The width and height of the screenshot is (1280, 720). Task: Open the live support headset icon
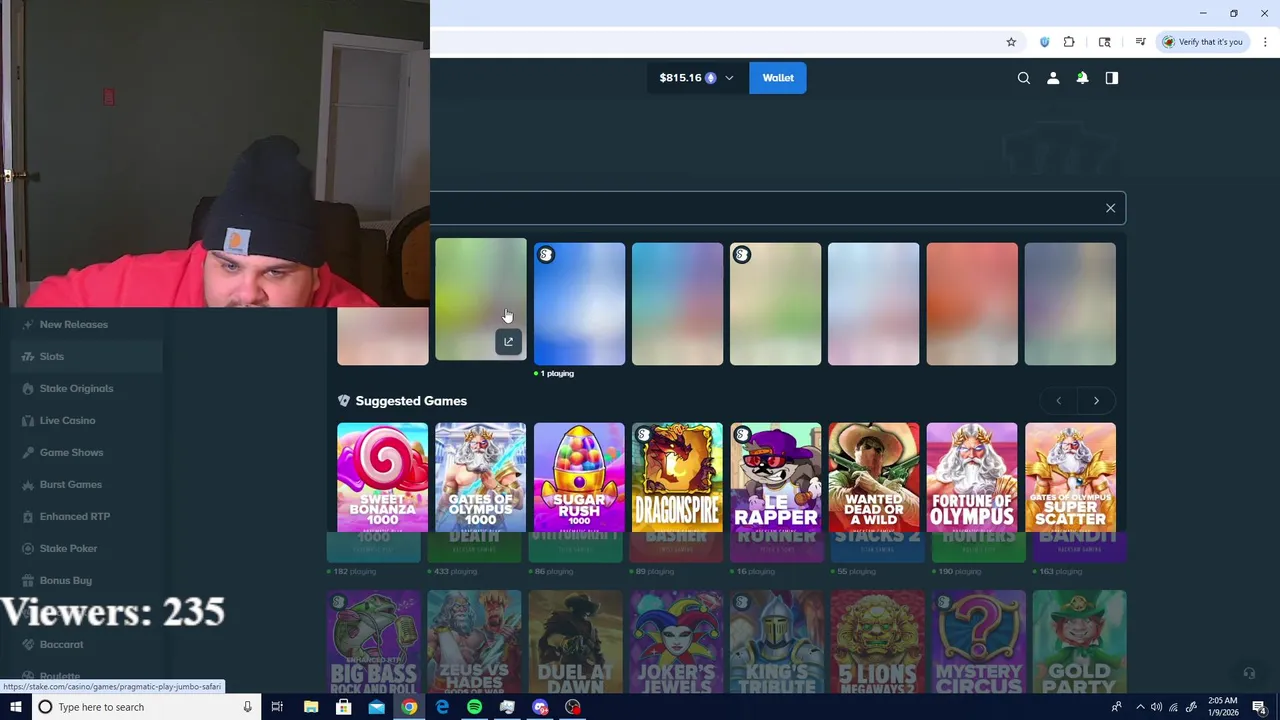pyautogui.click(x=1248, y=673)
